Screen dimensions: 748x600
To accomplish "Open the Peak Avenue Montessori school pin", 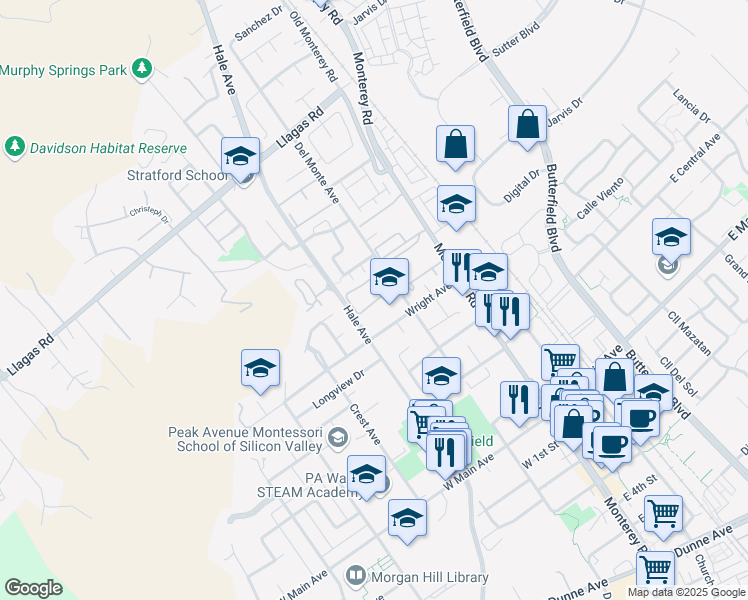I will [x=338, y=437].
